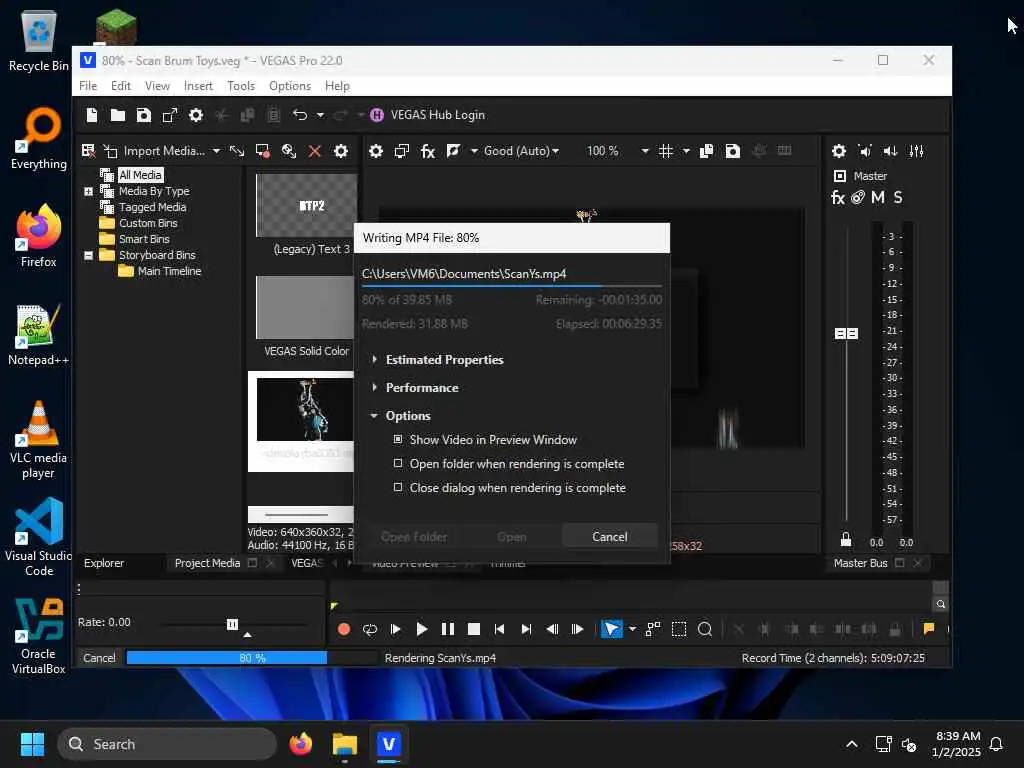Click the Undo arrow icon
Screen dimensions: 1024x768
click(x=300, y=115)
